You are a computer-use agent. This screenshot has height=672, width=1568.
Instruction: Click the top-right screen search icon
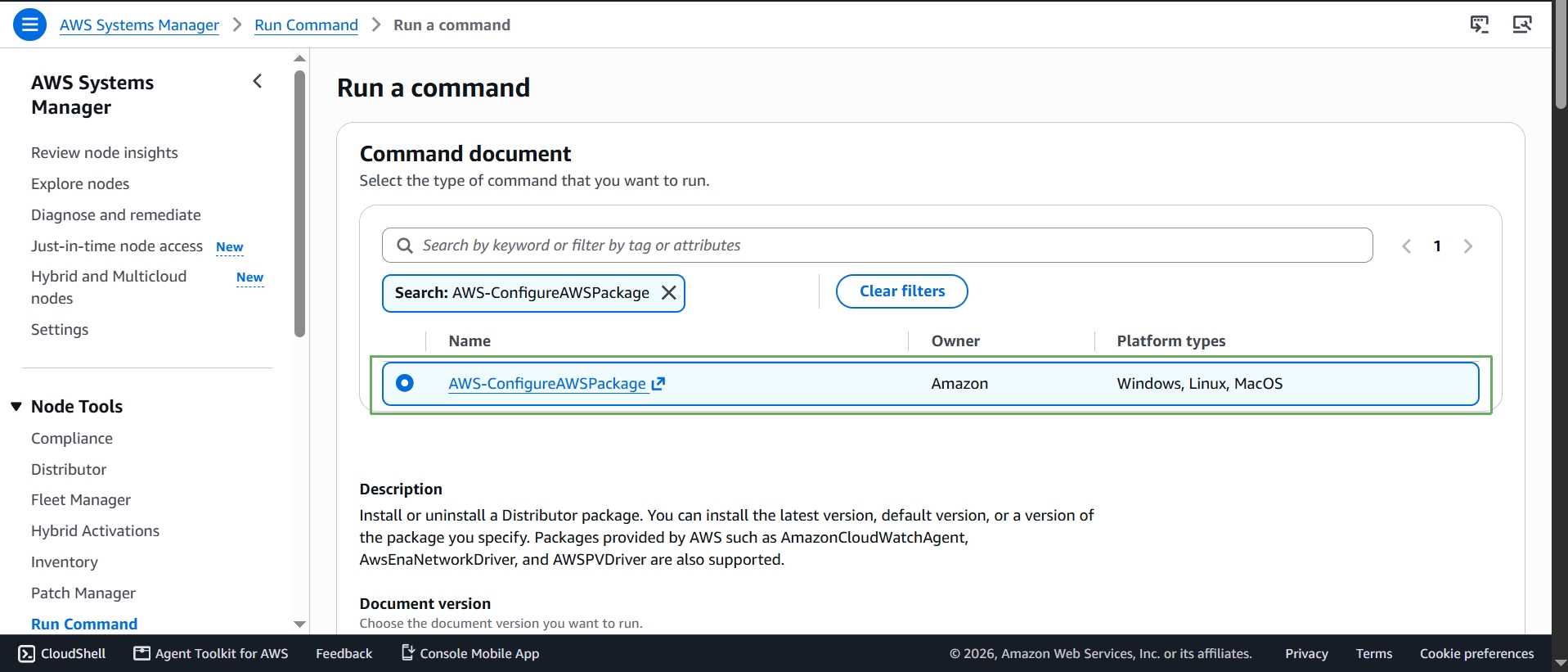pos(1522,25)
